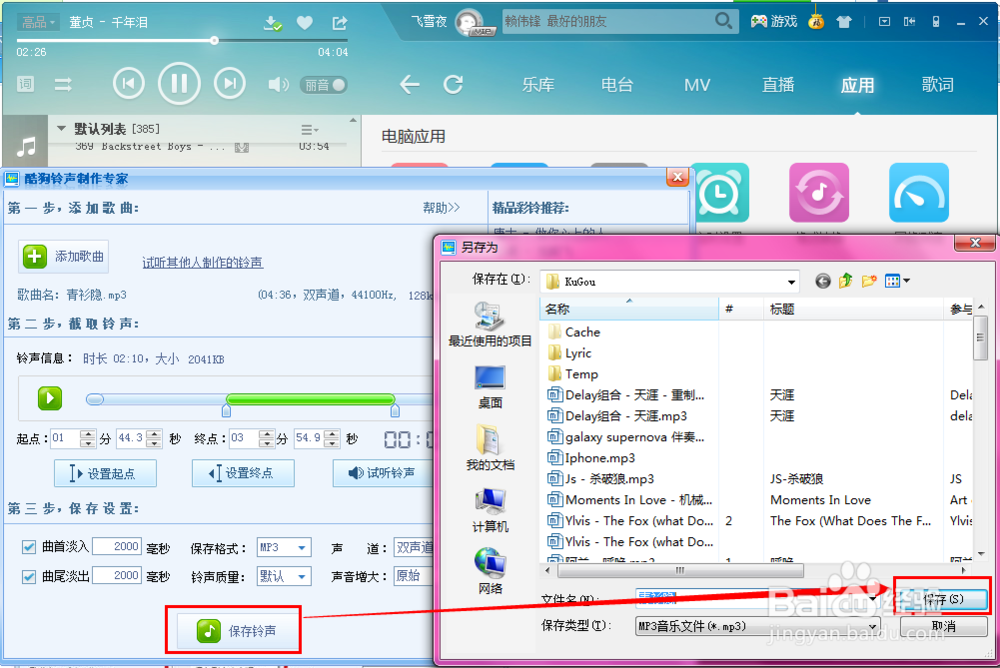The width and height of the screenshot is (1000, 668).
Task: Click the song progress slider thumb
Action: pos(214,40)
